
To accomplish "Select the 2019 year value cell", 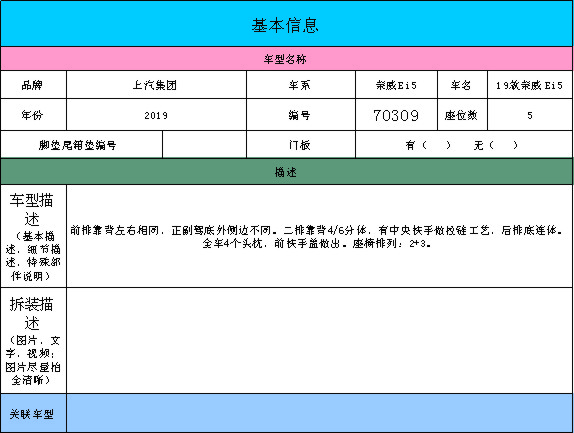I will pos(156,115).
